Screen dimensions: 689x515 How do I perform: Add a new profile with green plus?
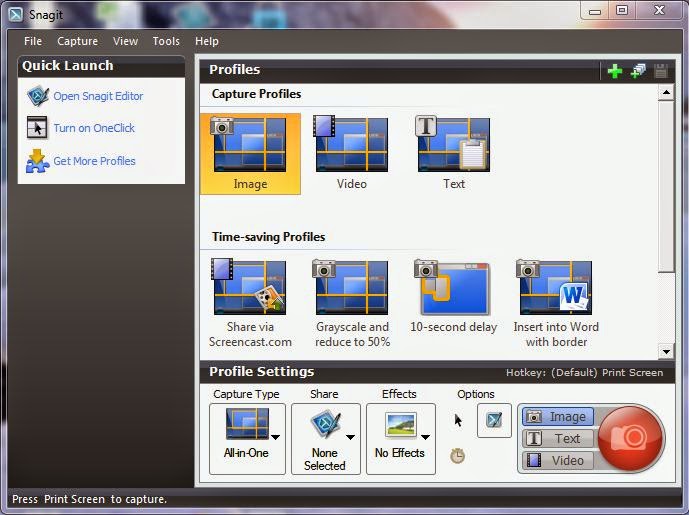tap(615, 71)
